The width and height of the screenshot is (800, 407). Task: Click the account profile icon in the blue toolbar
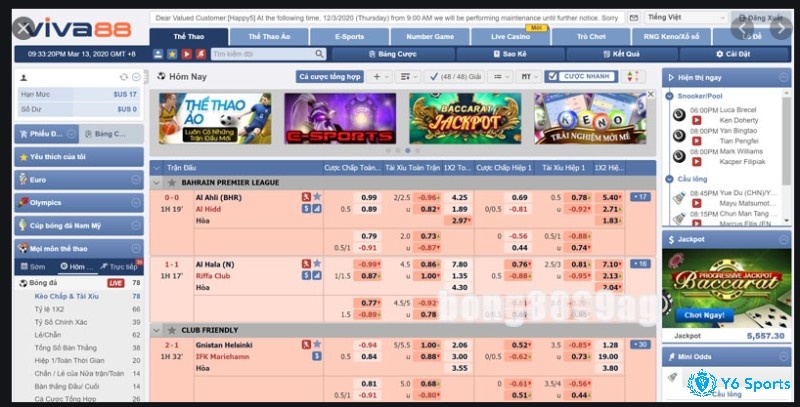(158, 54)
